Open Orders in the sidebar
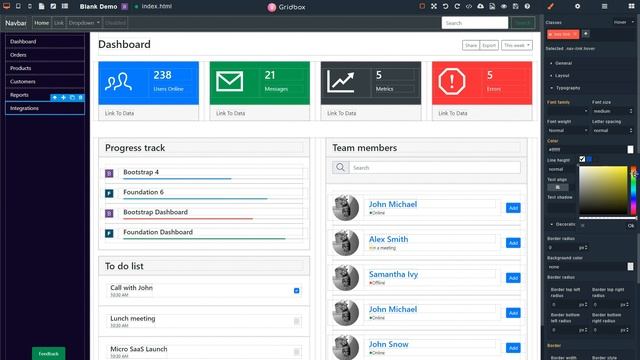 tap(45, 55)
